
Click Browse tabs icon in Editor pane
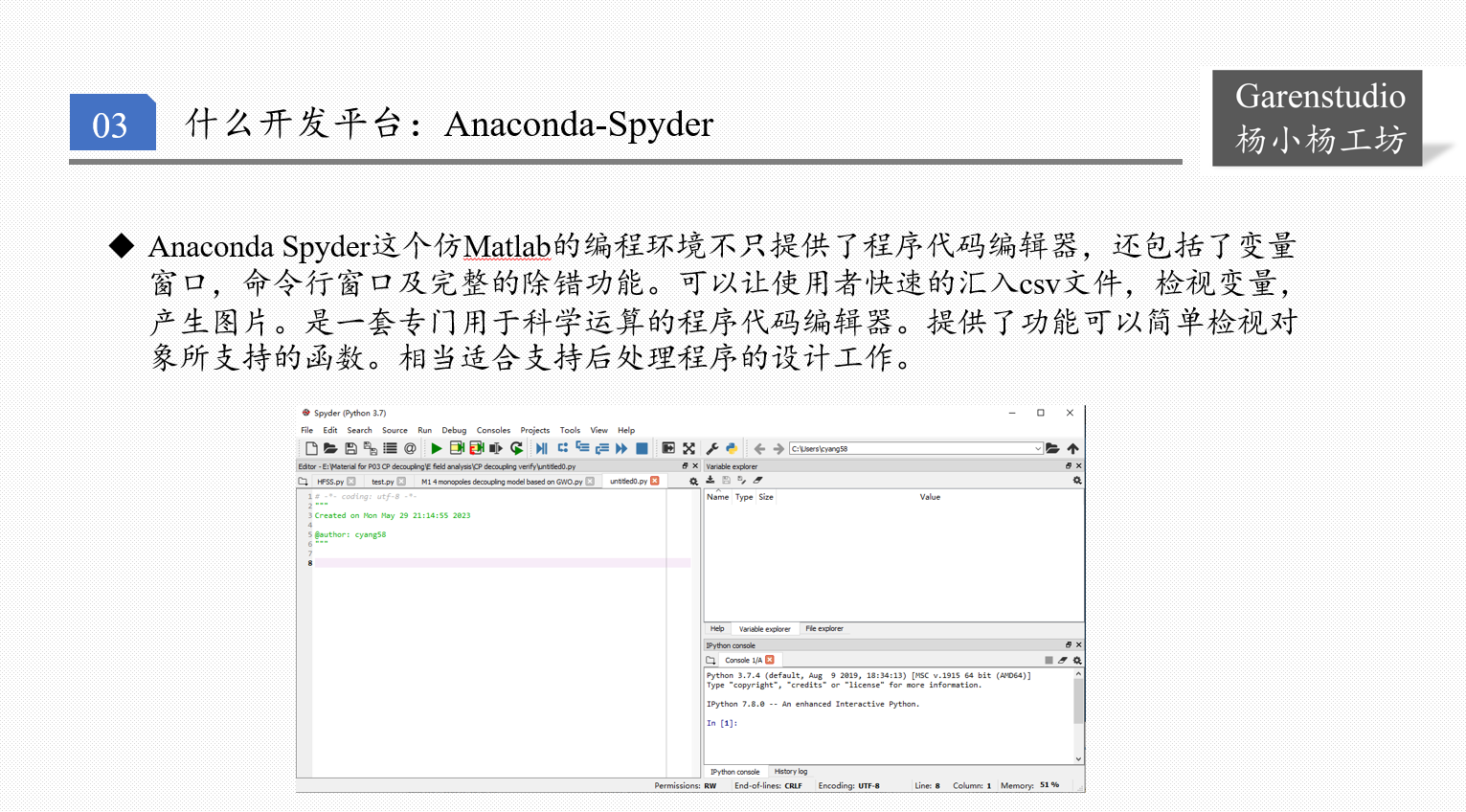[304, 482]
